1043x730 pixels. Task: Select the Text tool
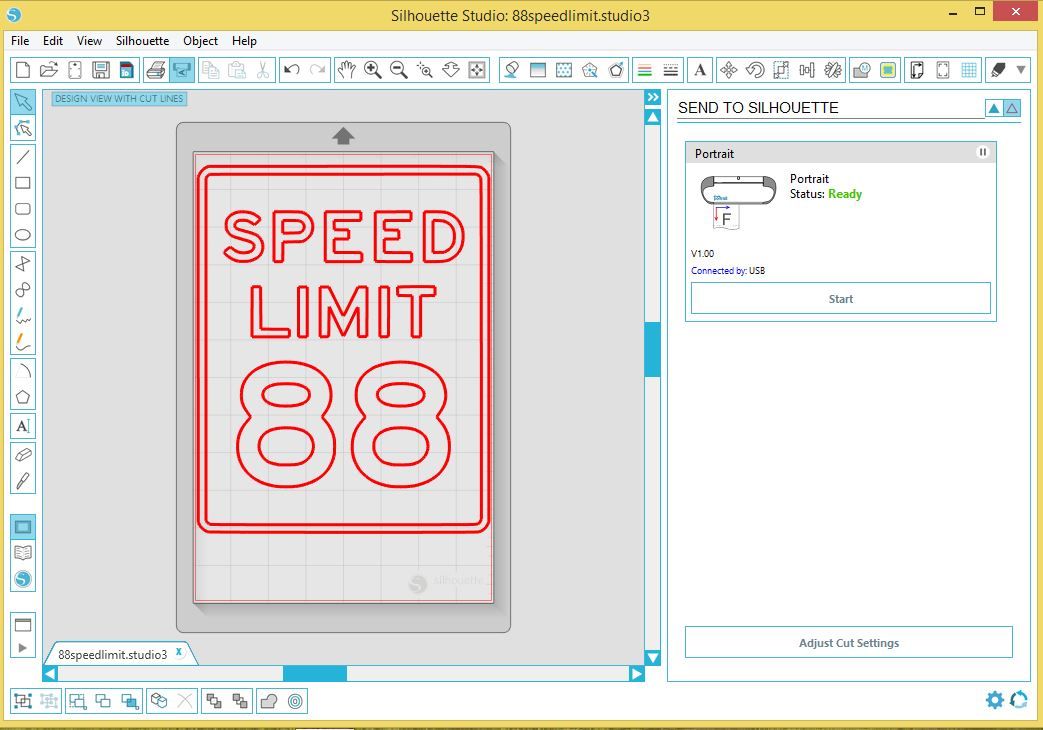pyautogui.click(x=22, y=426)
